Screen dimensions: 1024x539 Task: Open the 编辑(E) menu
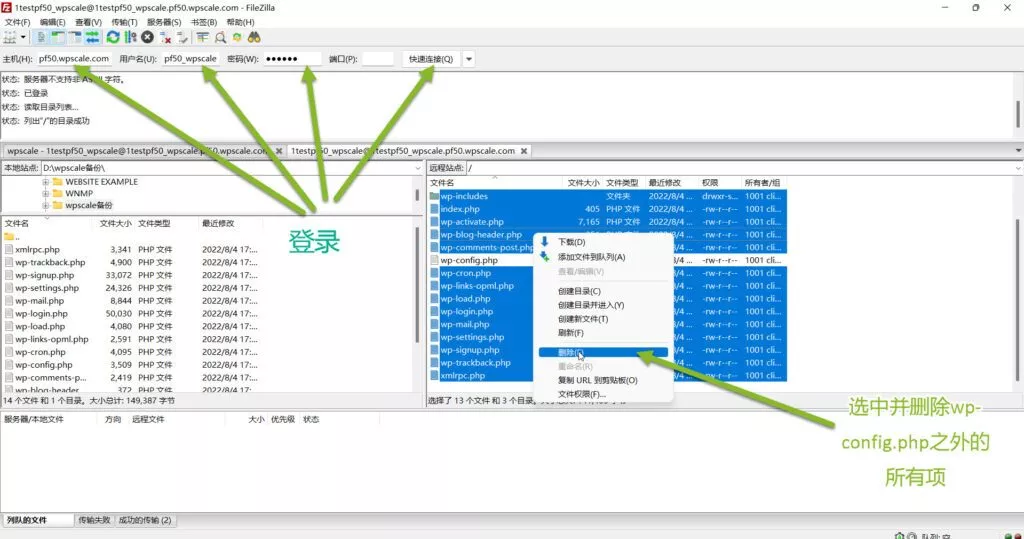click(x=52, y=22)
